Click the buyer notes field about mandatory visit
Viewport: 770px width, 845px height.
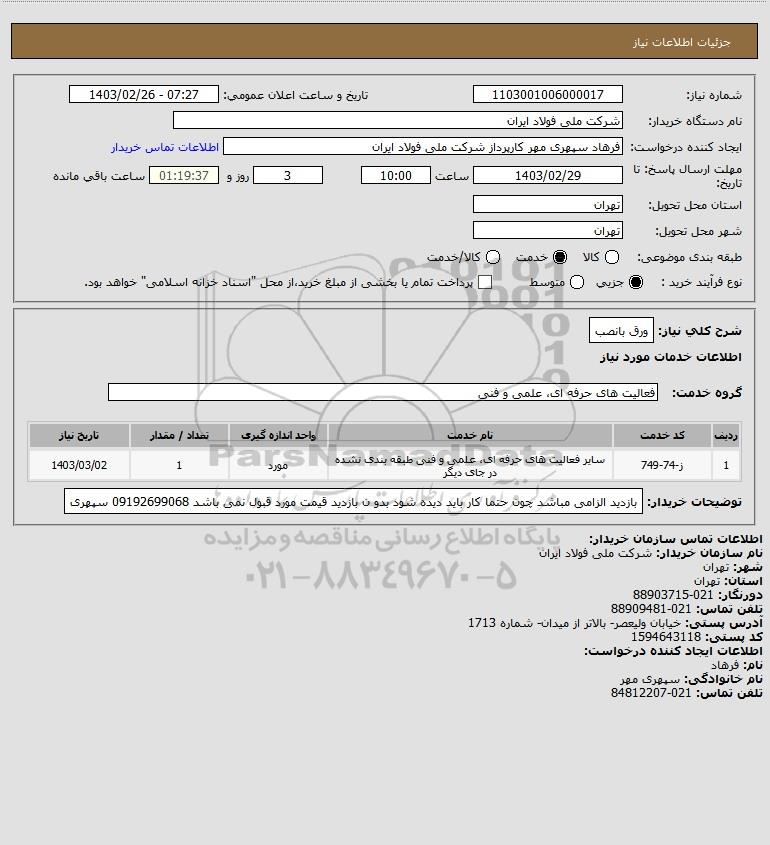pos(353,502)
